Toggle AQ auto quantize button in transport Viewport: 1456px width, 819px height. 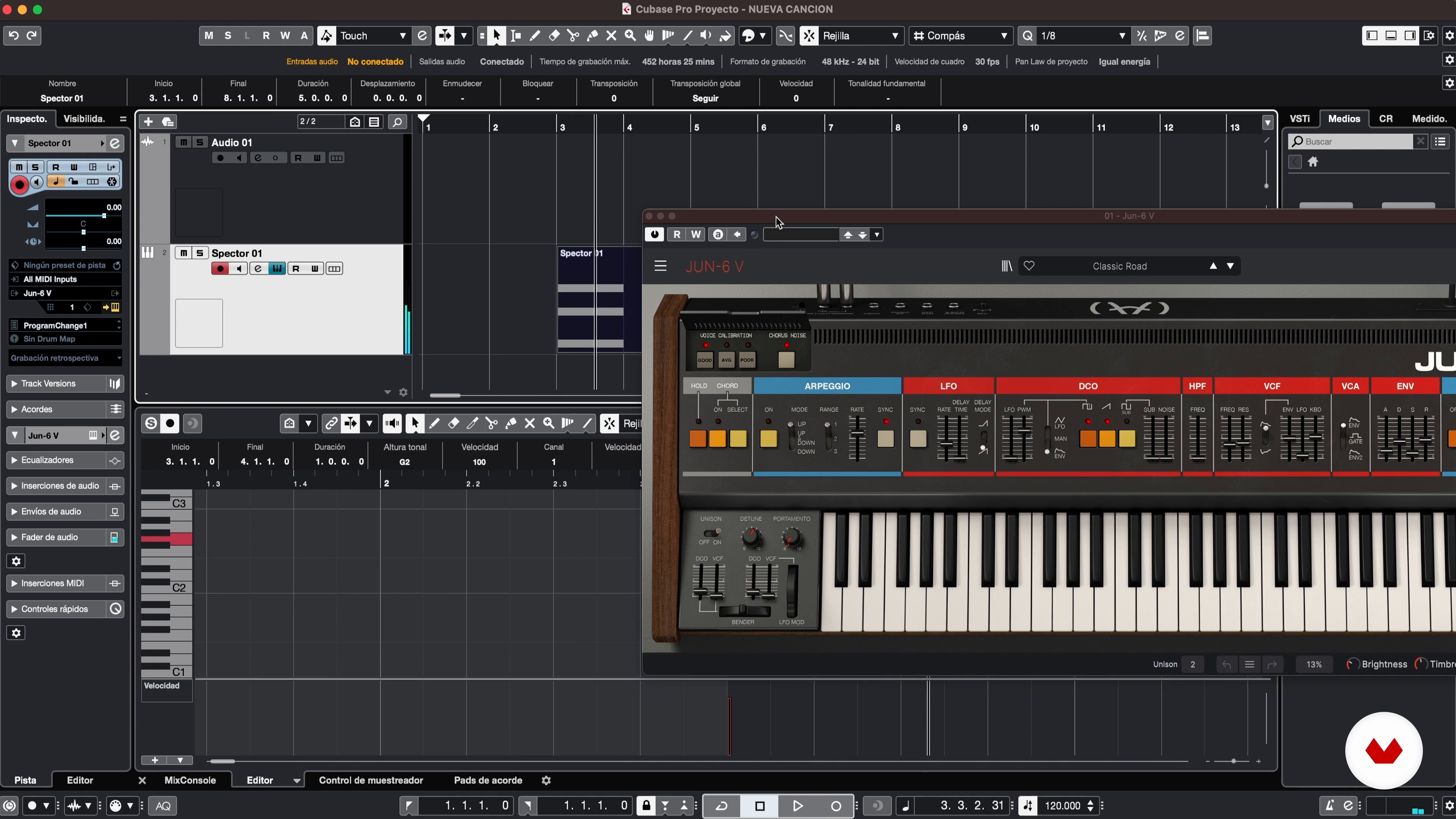tap(163, 806)
